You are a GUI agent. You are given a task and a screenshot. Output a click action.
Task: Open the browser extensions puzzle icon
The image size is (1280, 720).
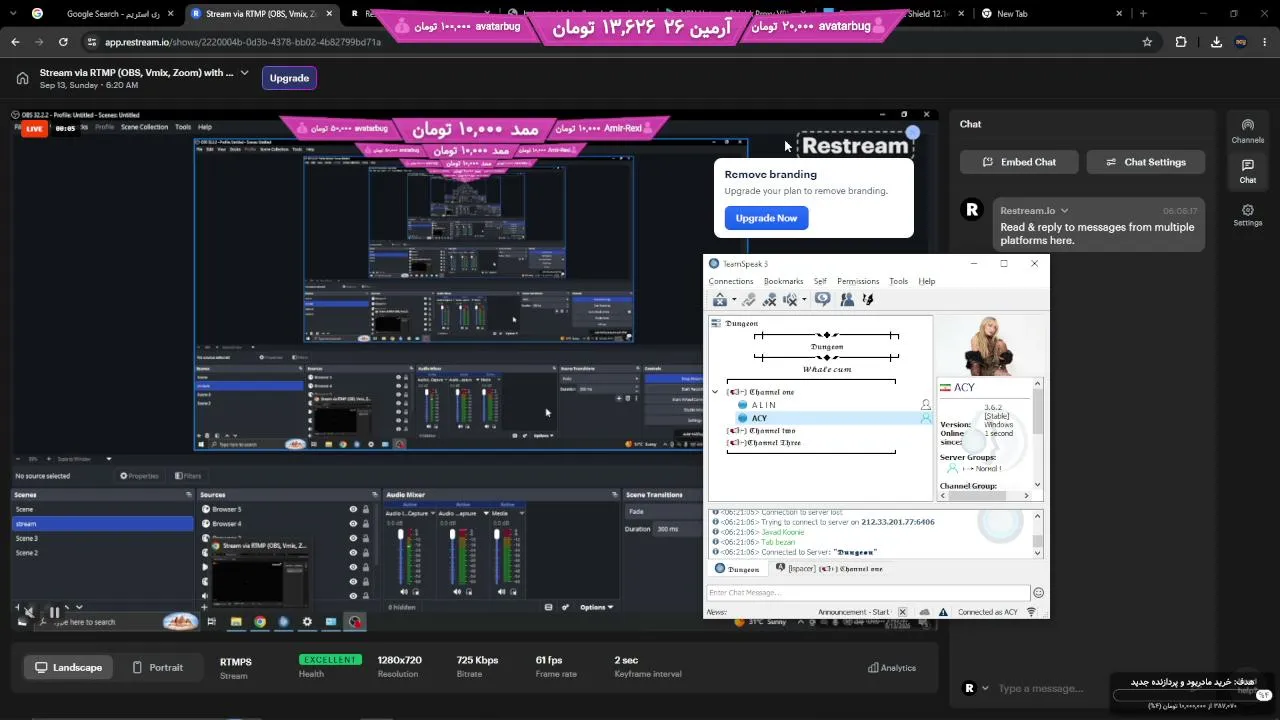click(1181, 42)
